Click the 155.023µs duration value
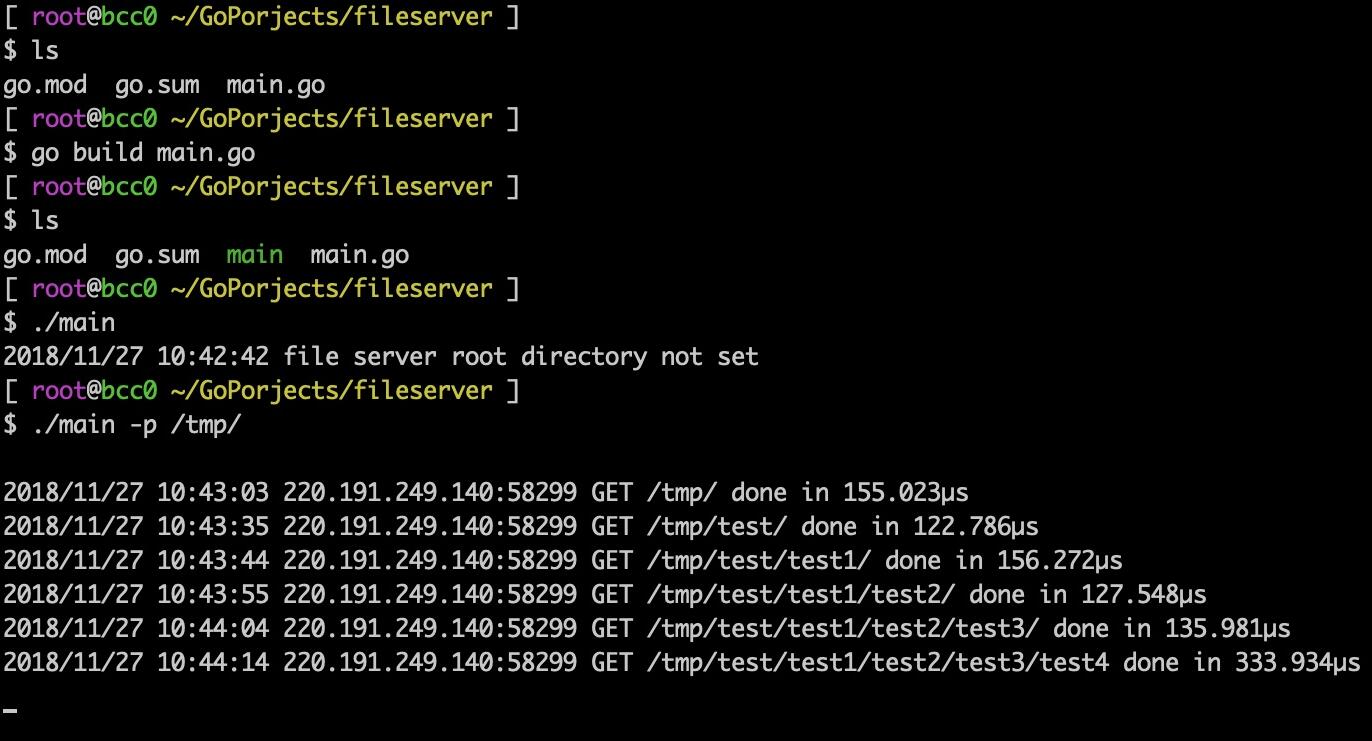This screenshot has height=741, width=1372. point(905,493)
